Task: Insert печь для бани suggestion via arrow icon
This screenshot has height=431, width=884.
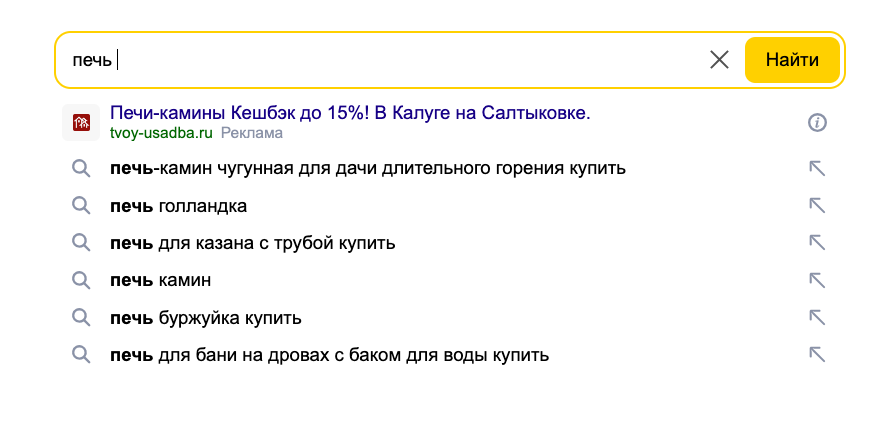Action: 817,355
